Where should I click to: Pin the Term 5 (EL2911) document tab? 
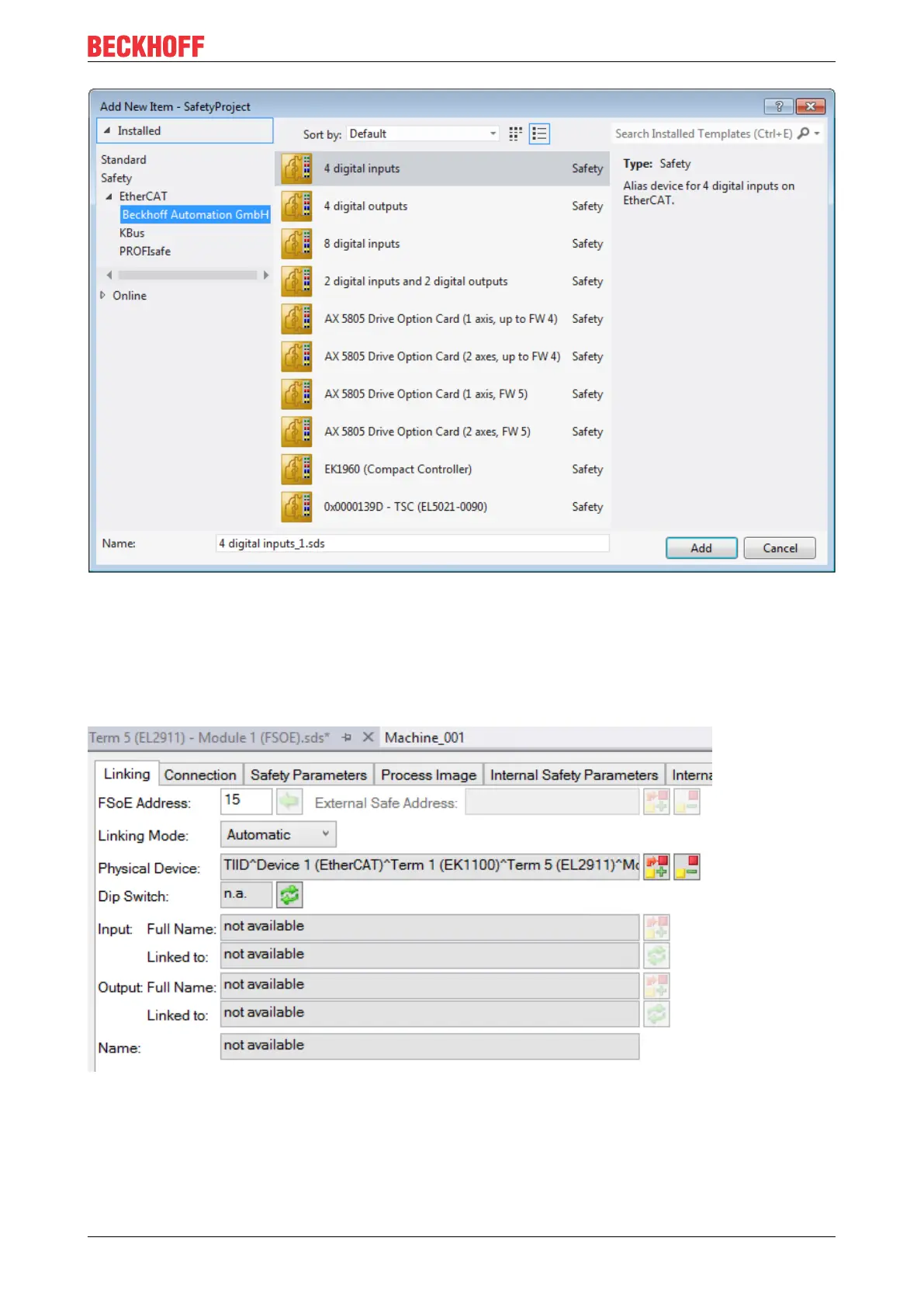point(347,737)
